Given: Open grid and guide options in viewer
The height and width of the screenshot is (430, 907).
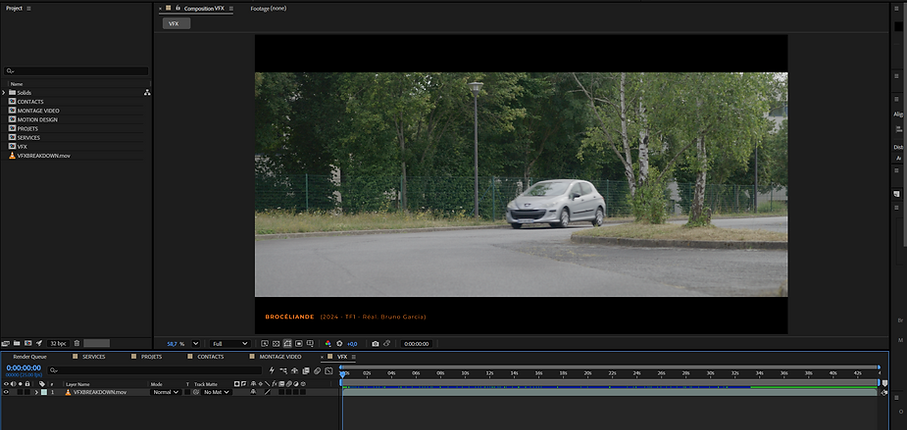Looking at the screenshot, I should [x=310, y=343].
